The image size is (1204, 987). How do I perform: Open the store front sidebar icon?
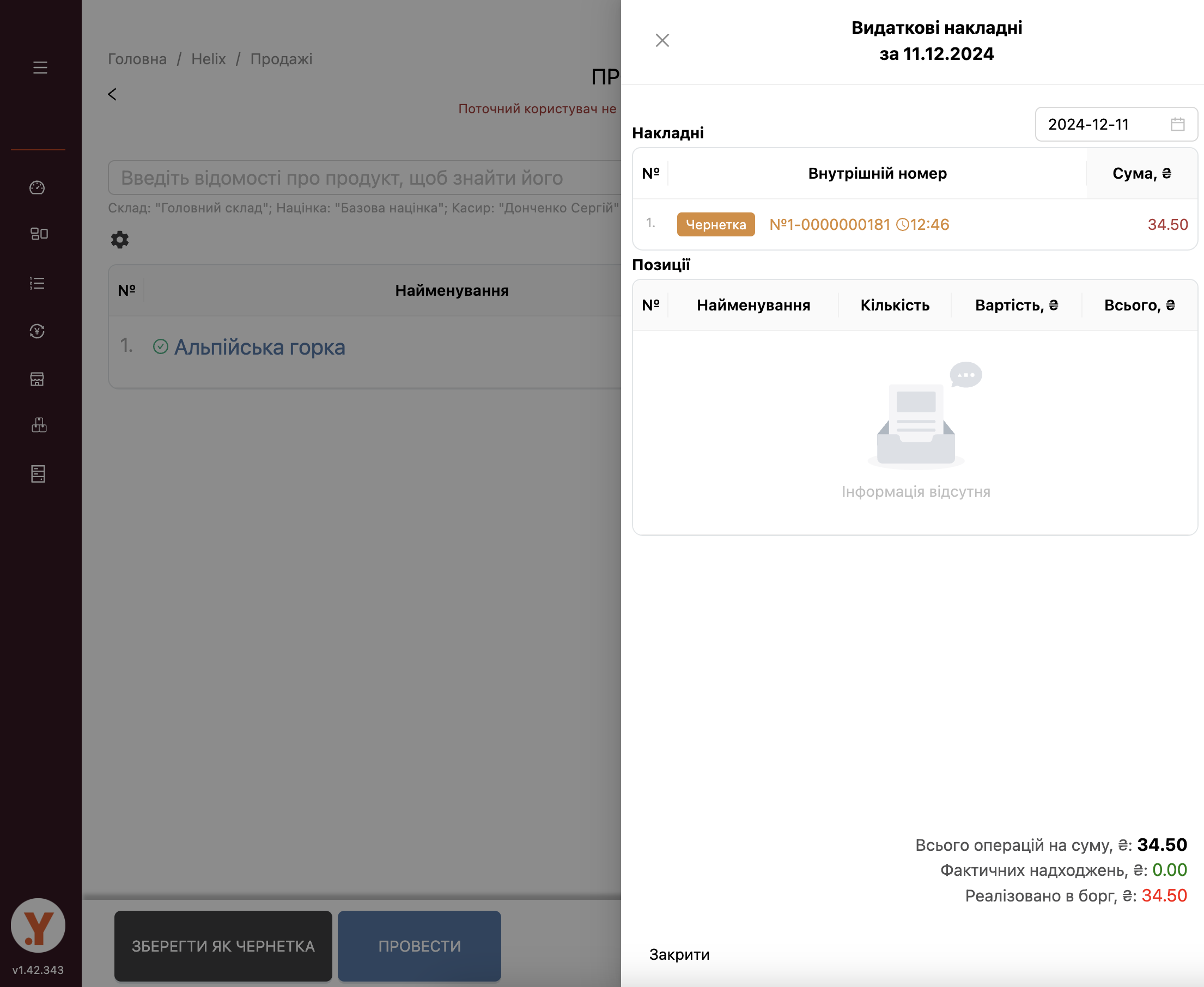point(38,379)
